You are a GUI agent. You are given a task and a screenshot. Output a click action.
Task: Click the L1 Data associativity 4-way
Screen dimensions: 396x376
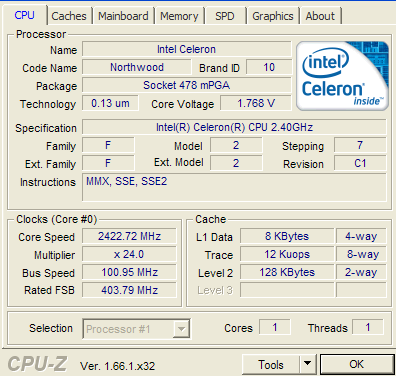pyautogui.click(x=361, y=236)
